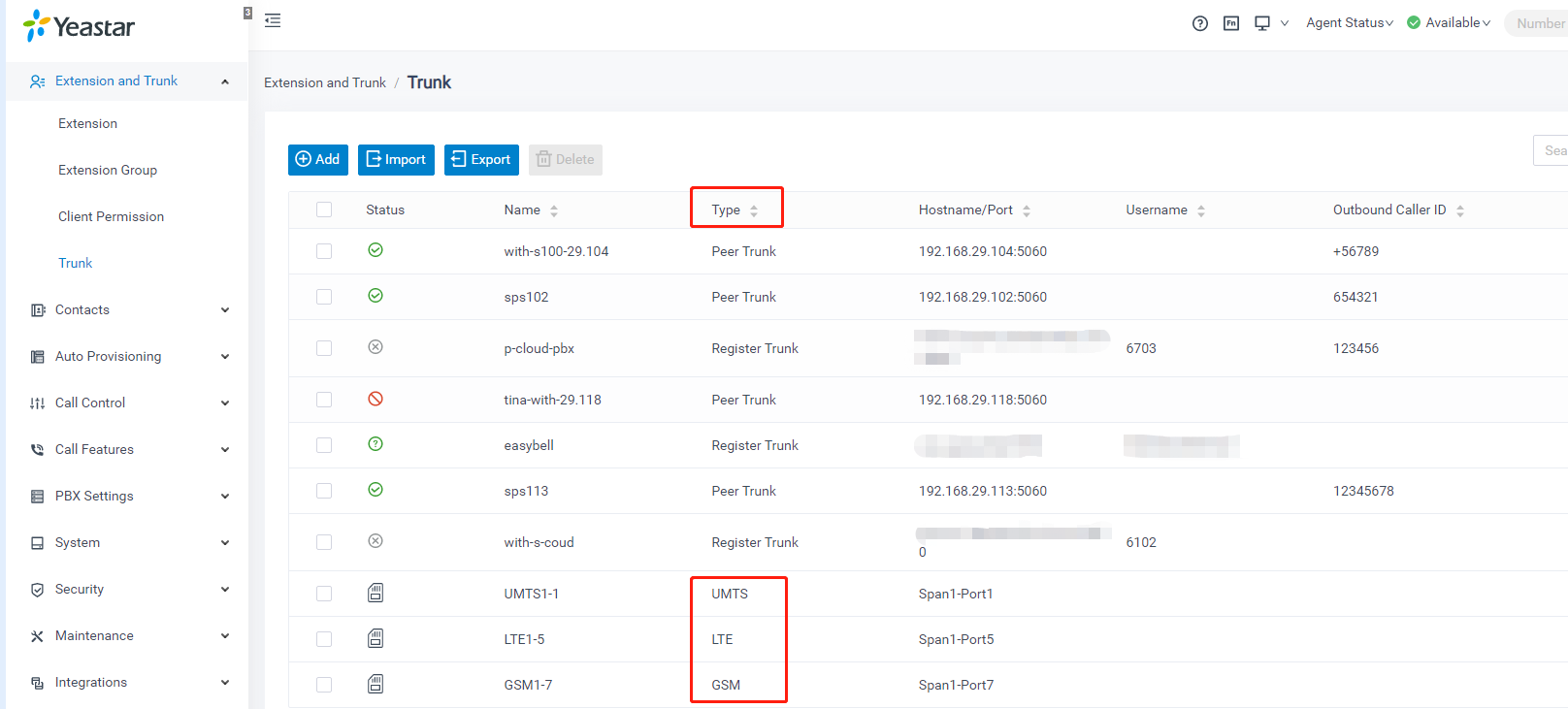
Task: Select checkbox for sps102 row
Action: tap(324, 297)
